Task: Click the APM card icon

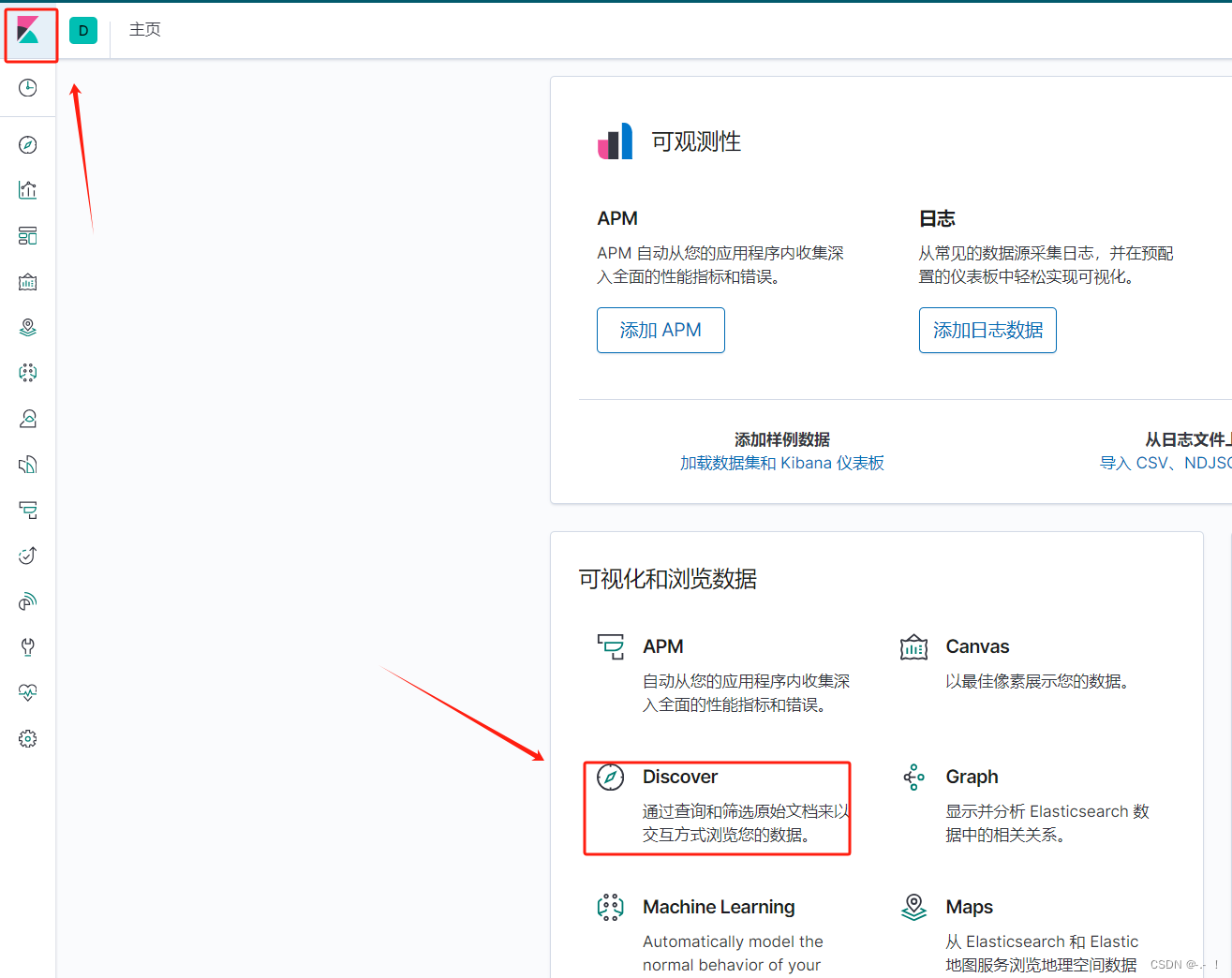Action: [x=611, y=646]
